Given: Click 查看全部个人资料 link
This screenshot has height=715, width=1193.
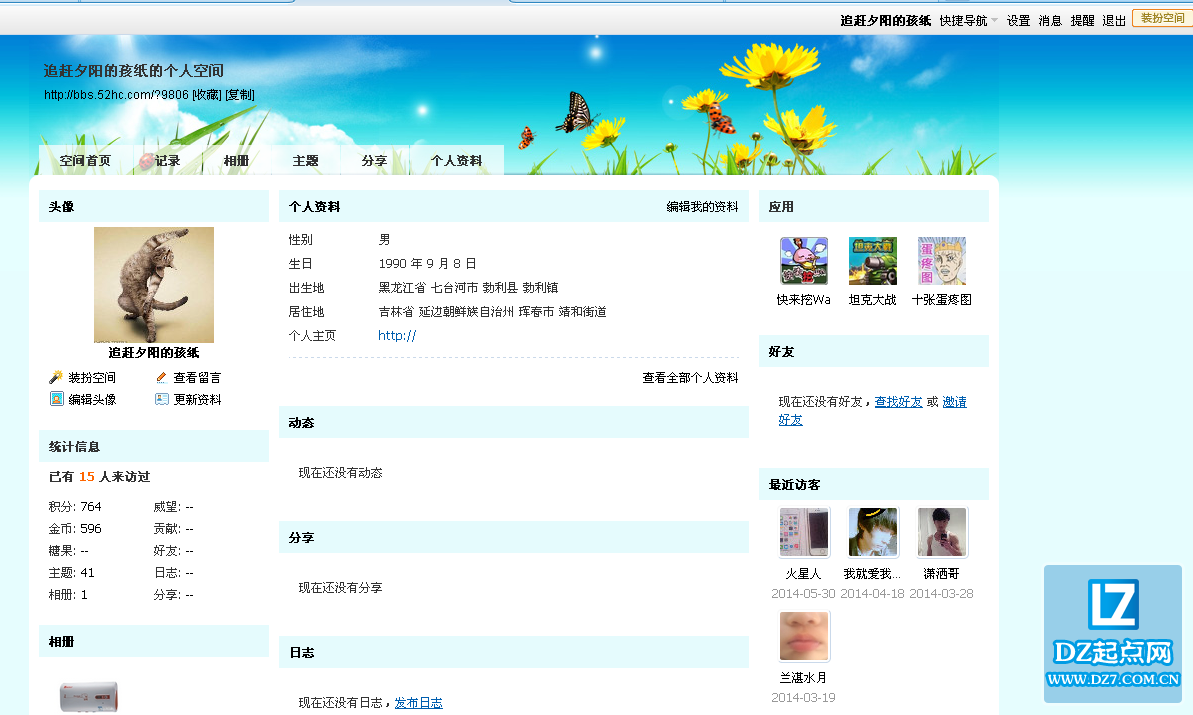Looking at the screenshot, I should (690, 378).
